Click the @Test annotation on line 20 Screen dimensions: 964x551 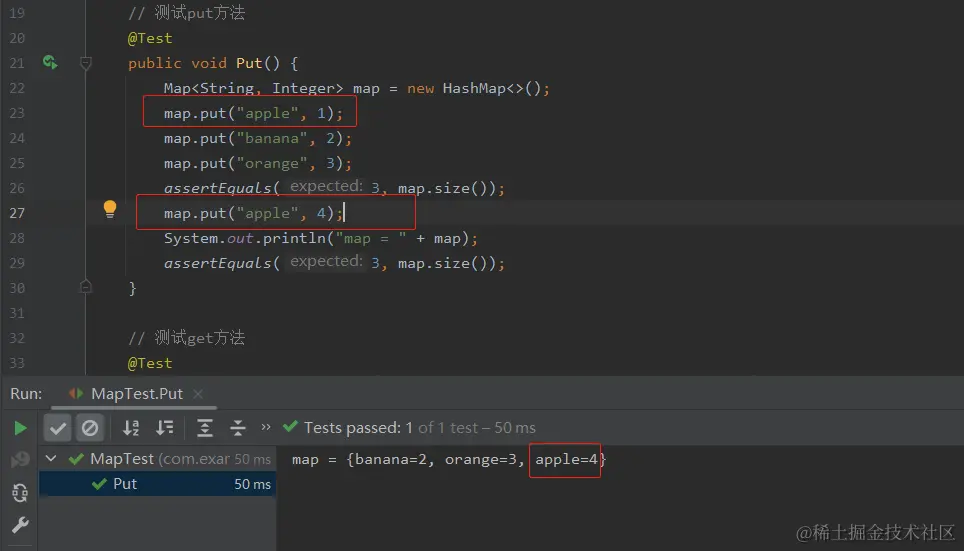(150, 38)
